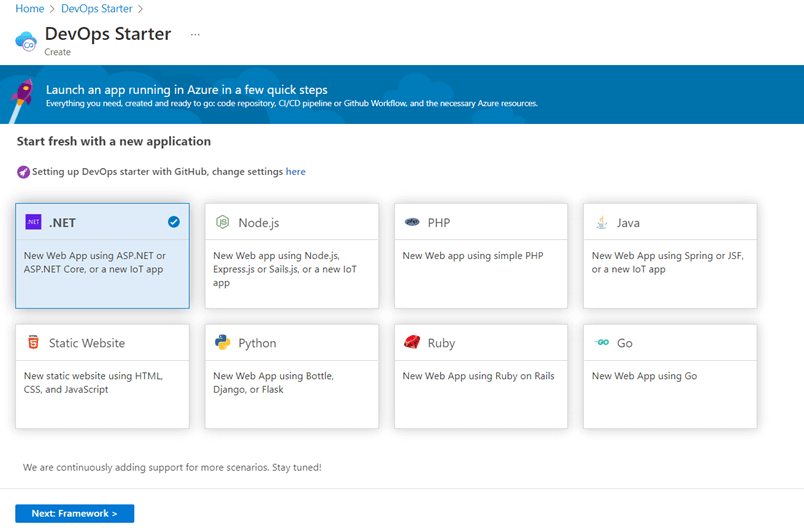This screenshot has width=804, height=532.
Task: Click the .NET purple logo icon
Action: pyautogui.click(x=33, y=222)
